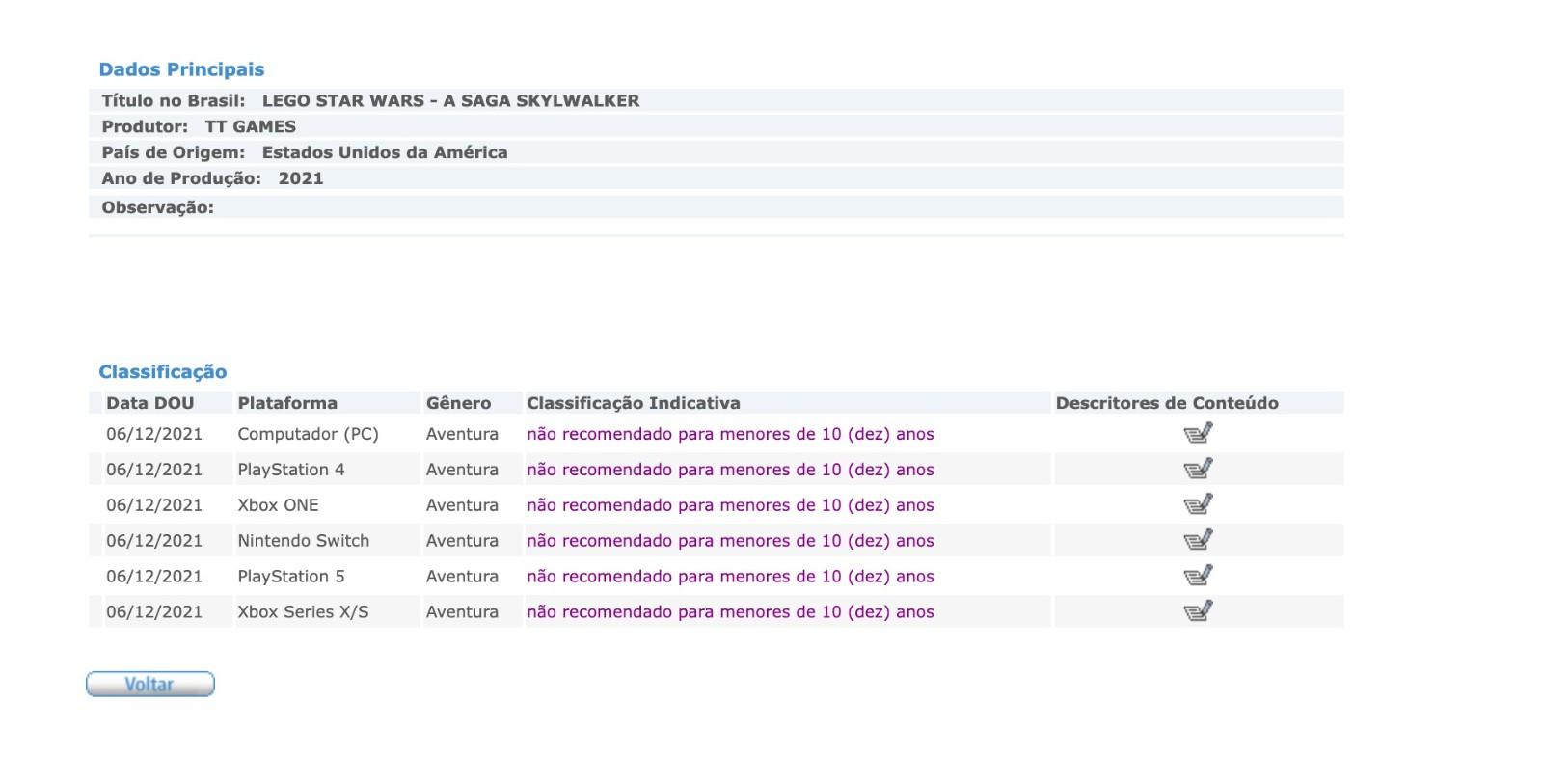Open content descriptors for Xbox ONE row

1198,505
